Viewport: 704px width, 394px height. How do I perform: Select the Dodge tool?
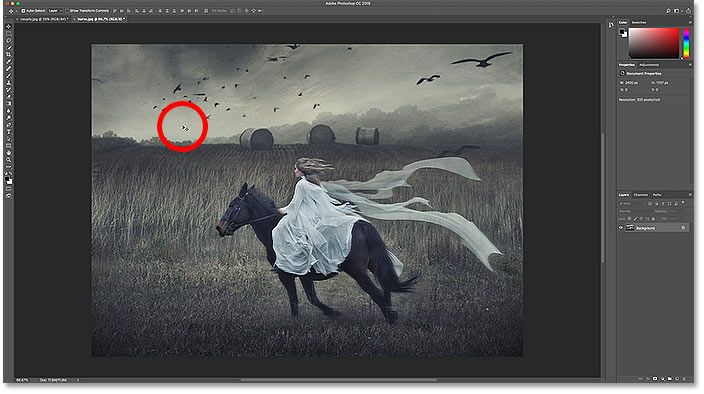[x=9, y=118]
